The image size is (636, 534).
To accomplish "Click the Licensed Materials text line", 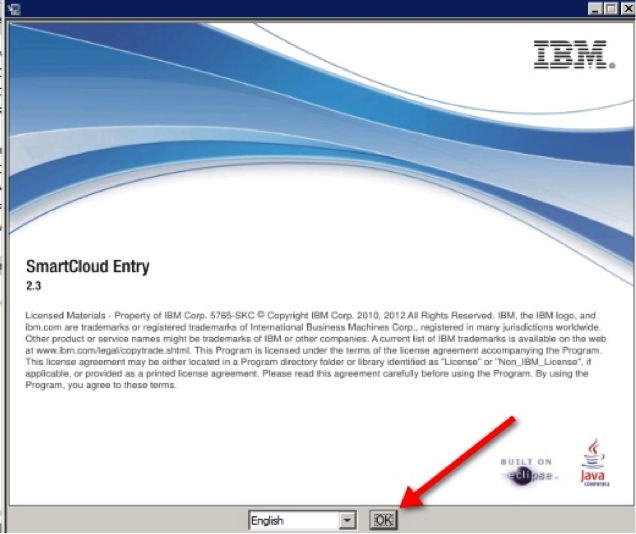I will (310, 315).
